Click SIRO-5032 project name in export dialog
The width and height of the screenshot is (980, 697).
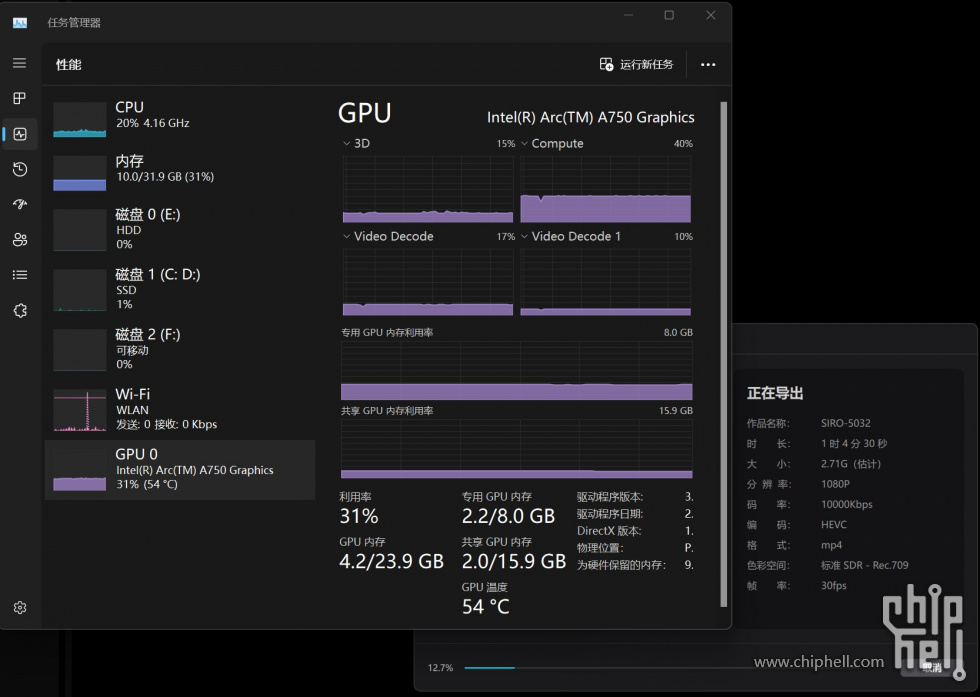[846, 423]
